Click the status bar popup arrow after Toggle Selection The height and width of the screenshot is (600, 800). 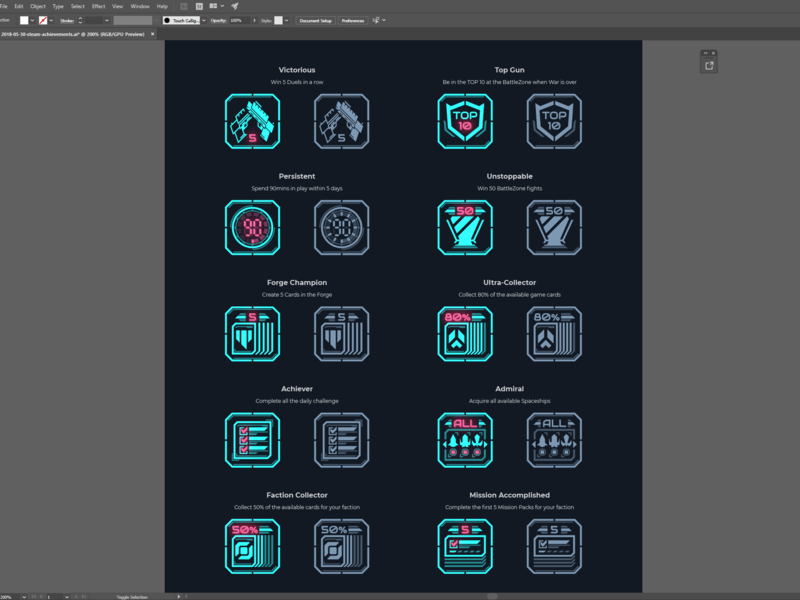click(179, 596)
